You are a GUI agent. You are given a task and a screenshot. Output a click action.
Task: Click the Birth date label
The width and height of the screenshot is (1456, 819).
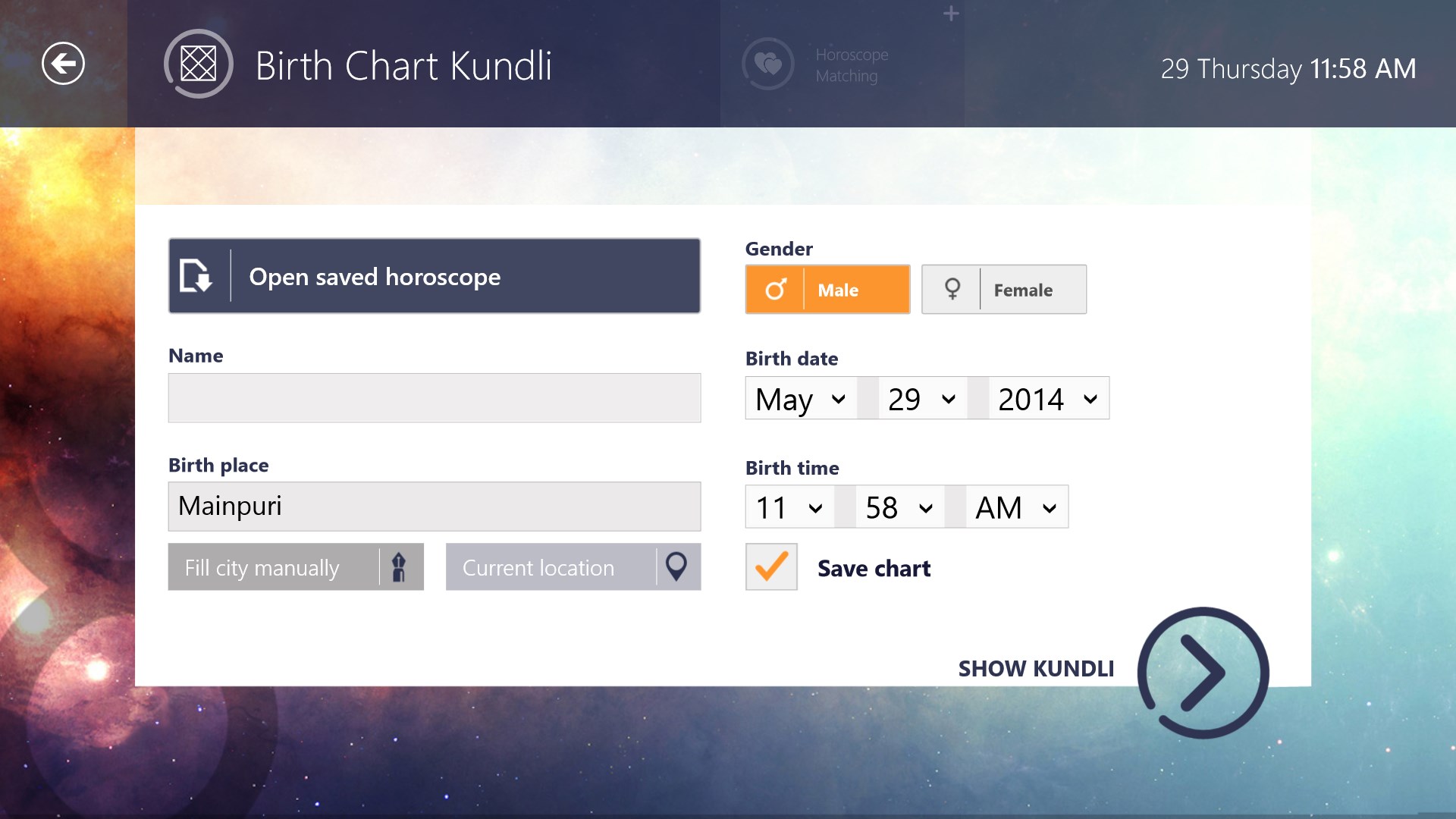coord(792,358)
